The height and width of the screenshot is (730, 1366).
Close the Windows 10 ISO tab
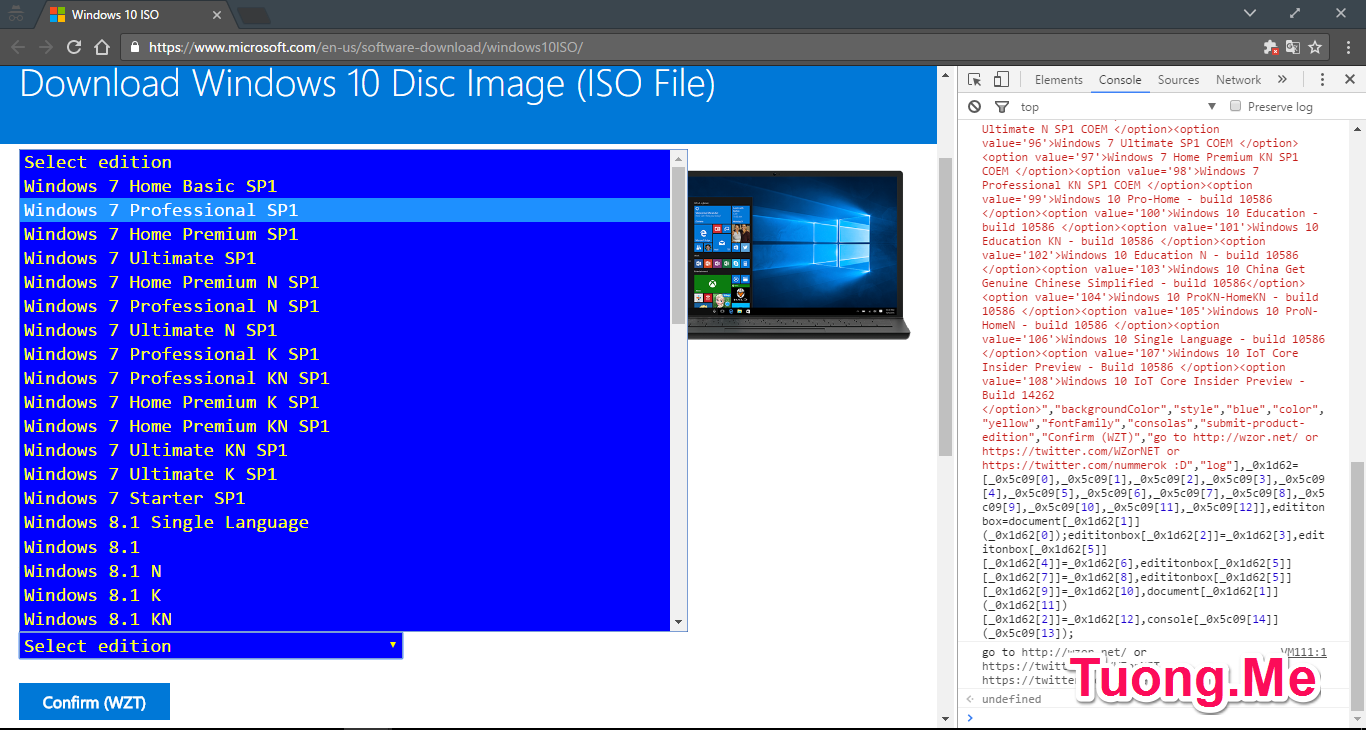point(216,15)
